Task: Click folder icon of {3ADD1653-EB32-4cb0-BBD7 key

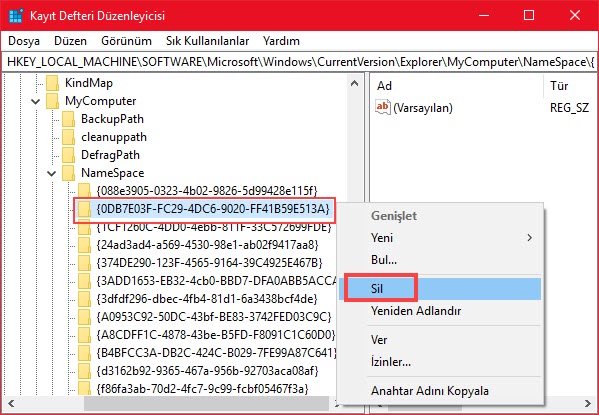Action: 84,281
